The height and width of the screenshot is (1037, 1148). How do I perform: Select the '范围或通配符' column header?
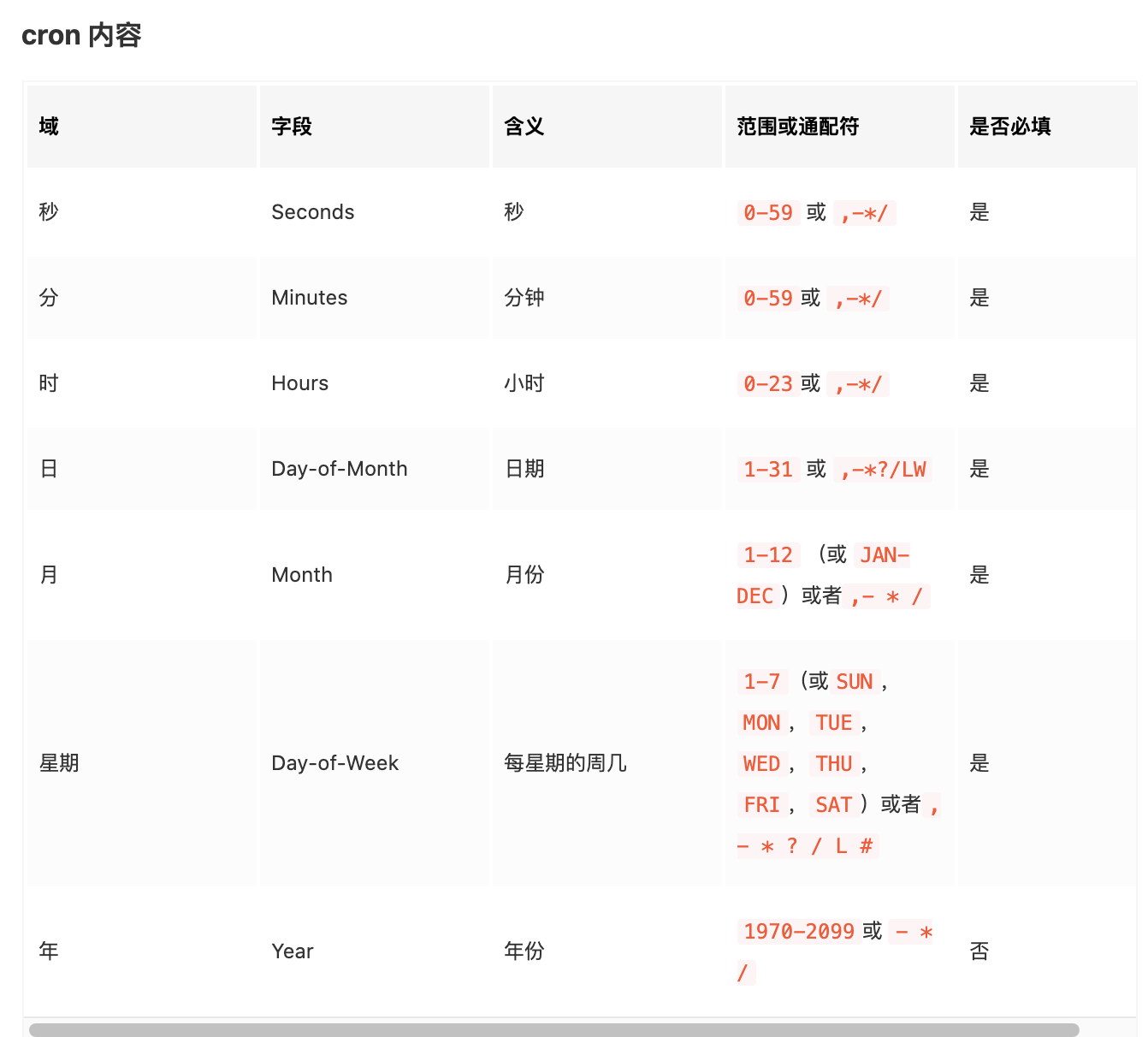click(840, 127)
